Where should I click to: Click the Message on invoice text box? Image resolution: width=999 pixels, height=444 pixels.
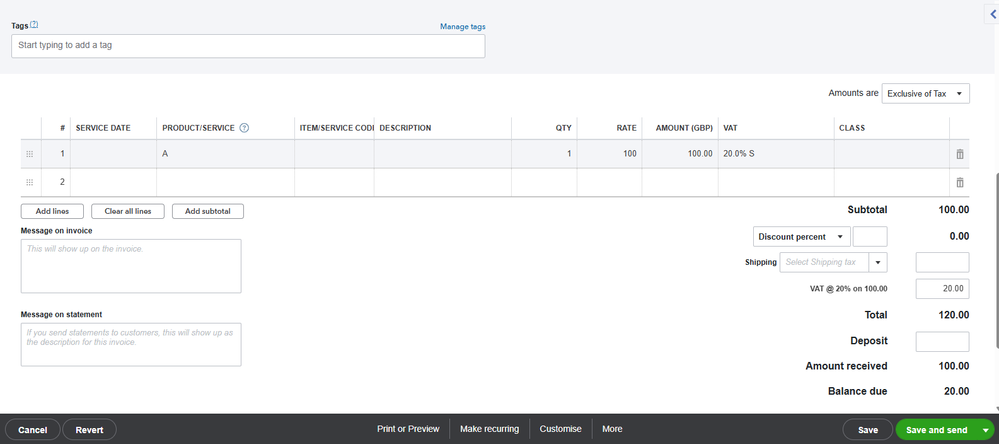131,266
